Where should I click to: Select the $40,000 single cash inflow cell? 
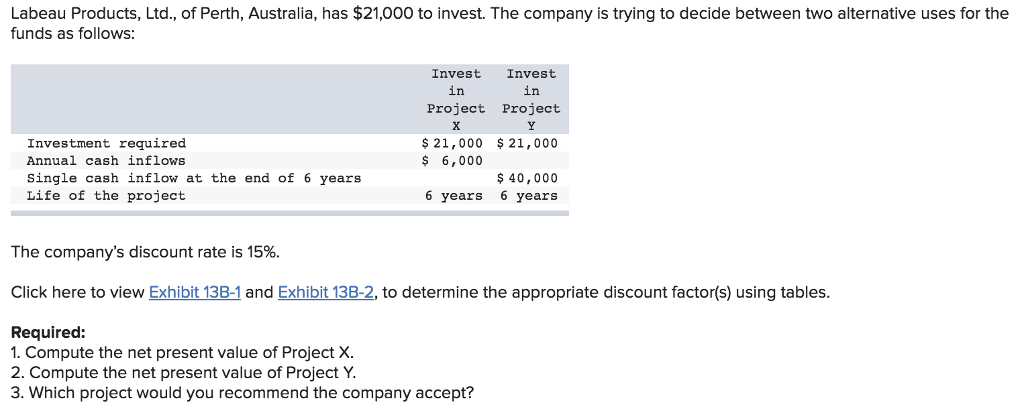point(528,178)
